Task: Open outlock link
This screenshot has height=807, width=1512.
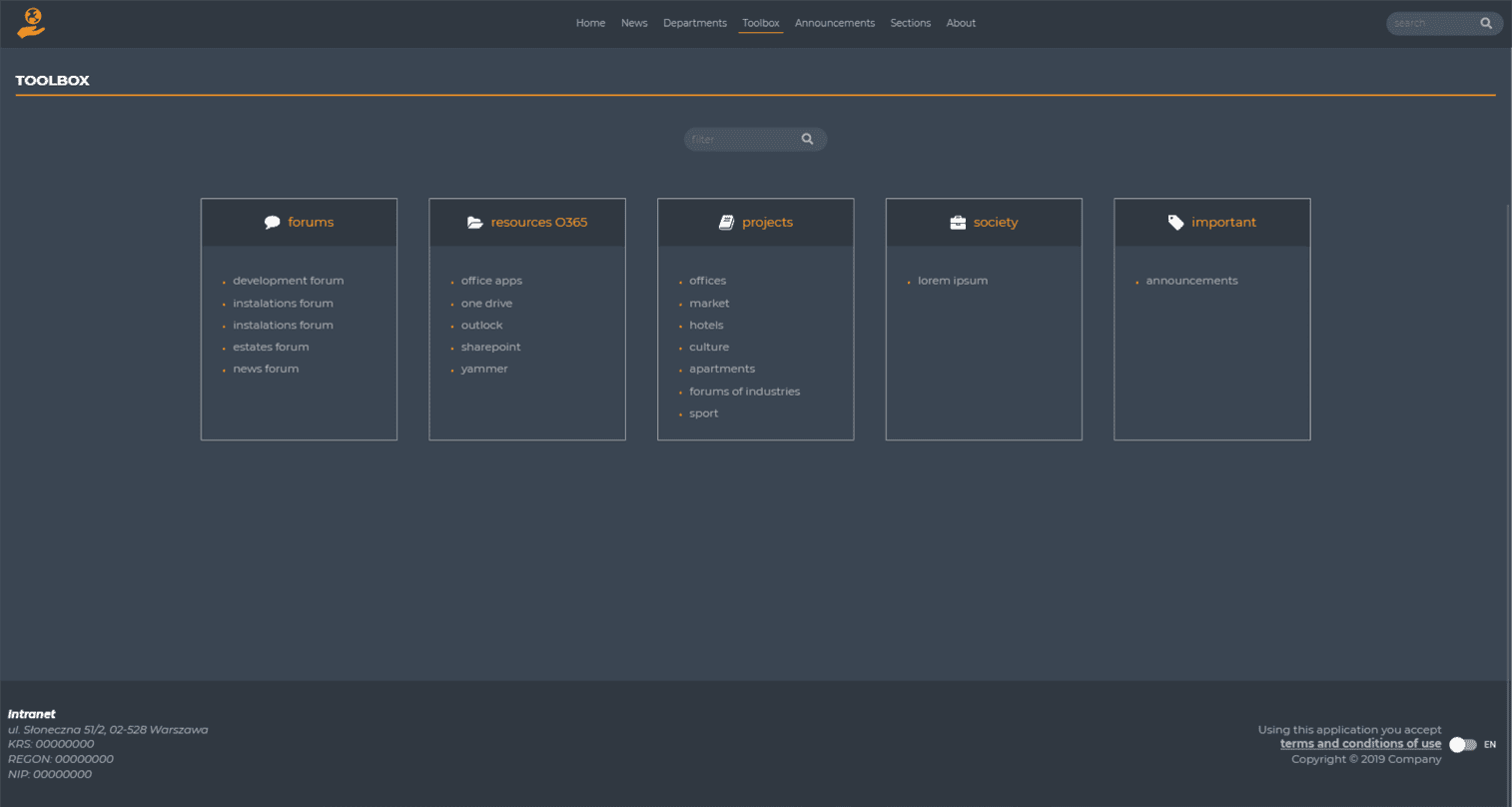Action: (x=481, y=325)
